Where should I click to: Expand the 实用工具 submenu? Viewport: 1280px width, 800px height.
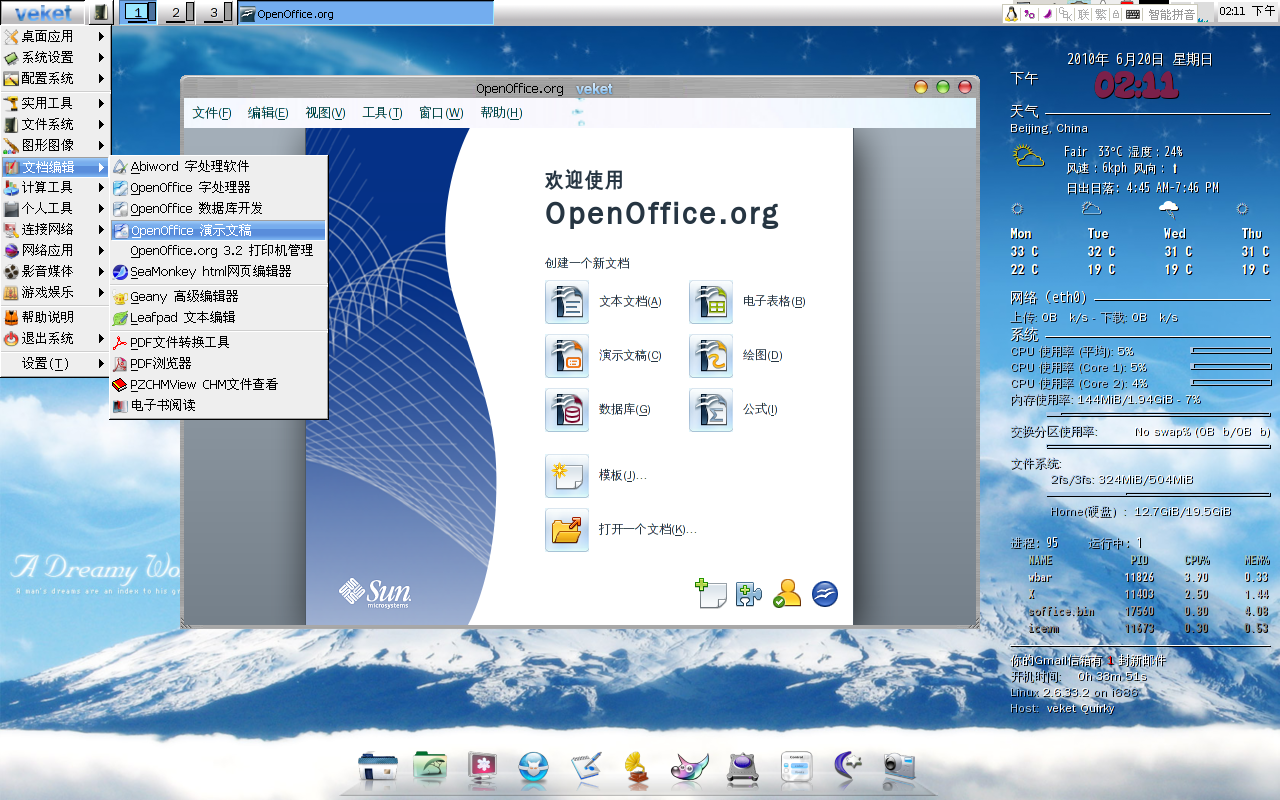pos(55,103)
